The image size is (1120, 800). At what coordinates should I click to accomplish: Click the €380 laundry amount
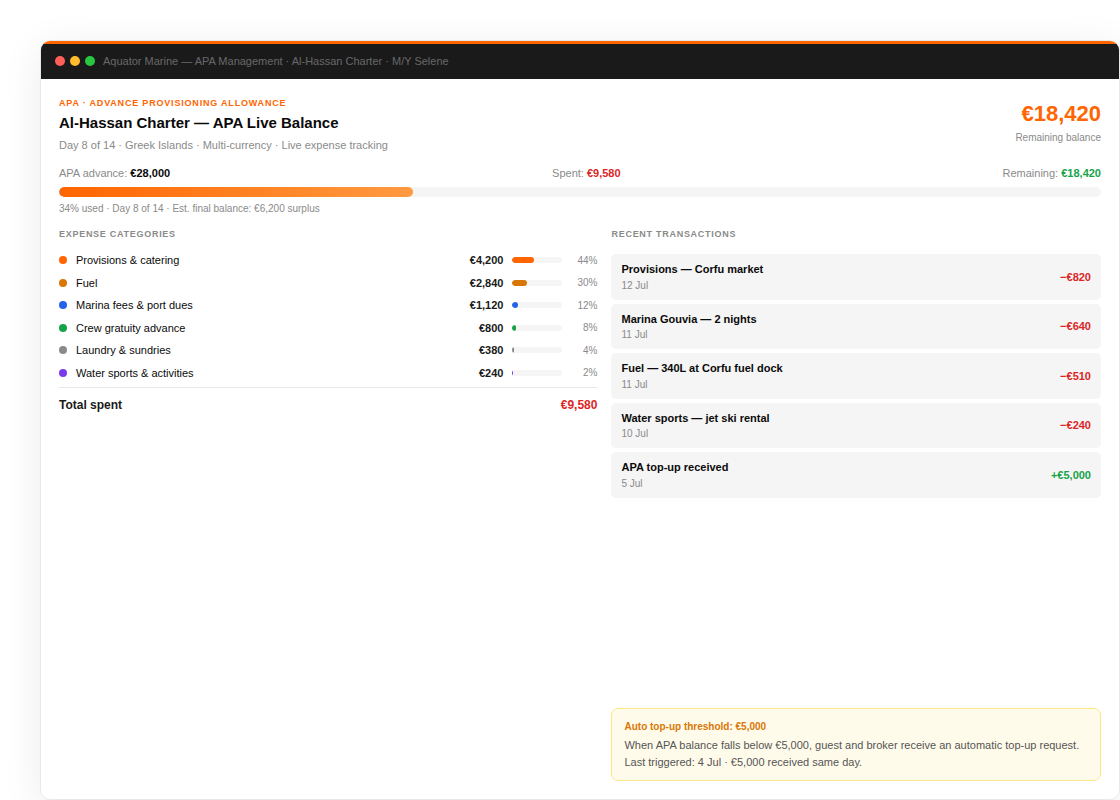(491, 350)
